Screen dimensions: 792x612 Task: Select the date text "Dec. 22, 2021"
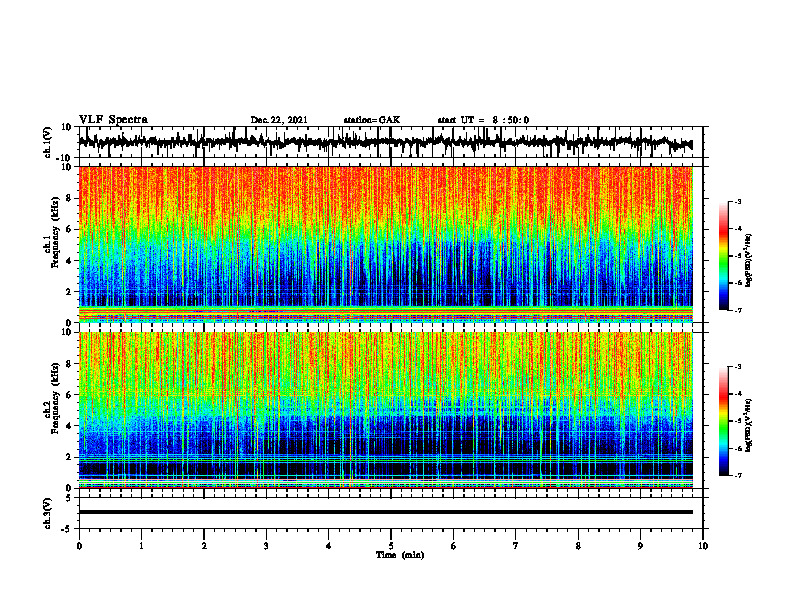pyautogui.click(x=279, y=120)
